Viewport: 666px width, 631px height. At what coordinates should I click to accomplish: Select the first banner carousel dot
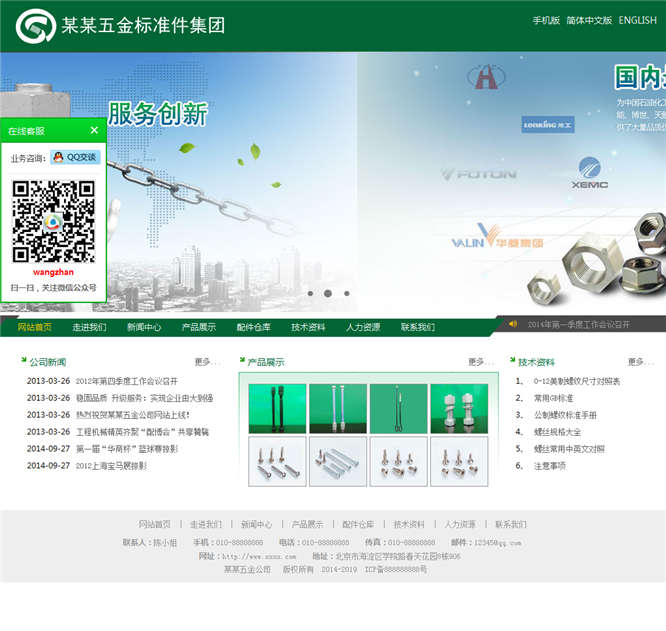(310, 294)
